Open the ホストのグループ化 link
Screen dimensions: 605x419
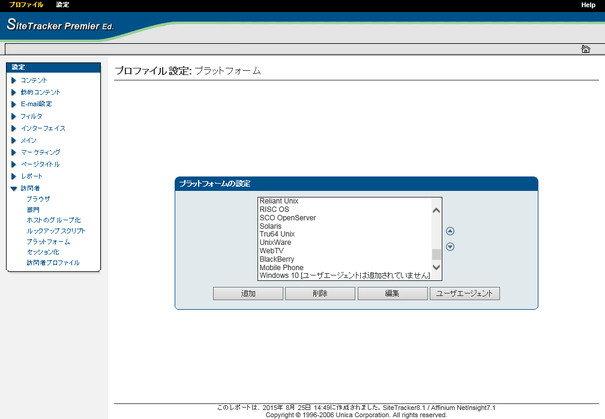[54, 220]
